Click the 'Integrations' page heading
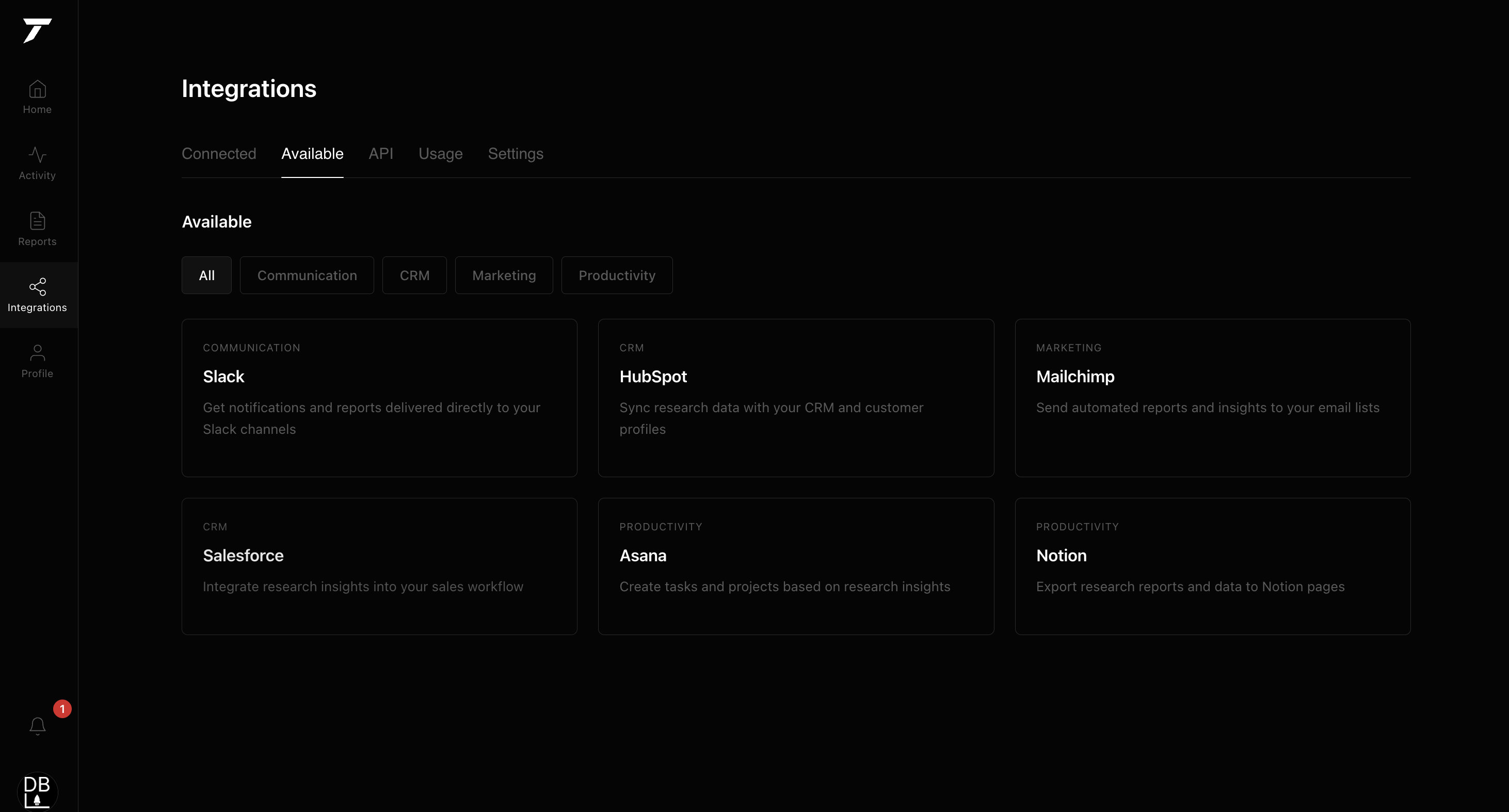The image size is (1509, 812). click(x=249, y=88)
